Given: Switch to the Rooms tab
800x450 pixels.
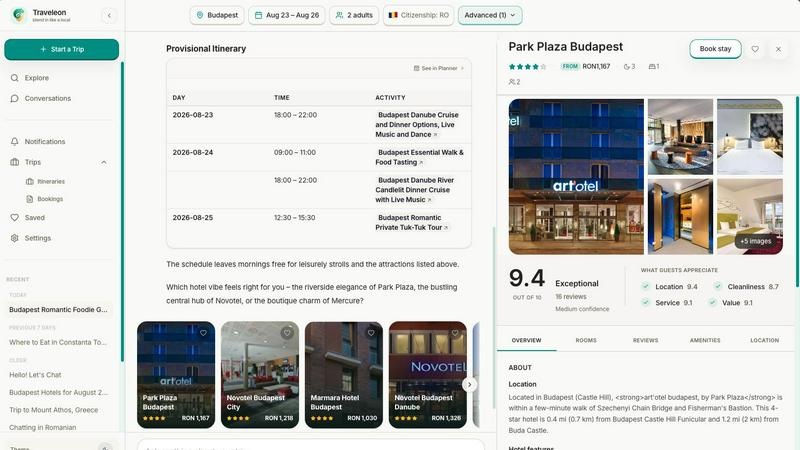Looking at the screenshot, I should click(x=586, y=340).
